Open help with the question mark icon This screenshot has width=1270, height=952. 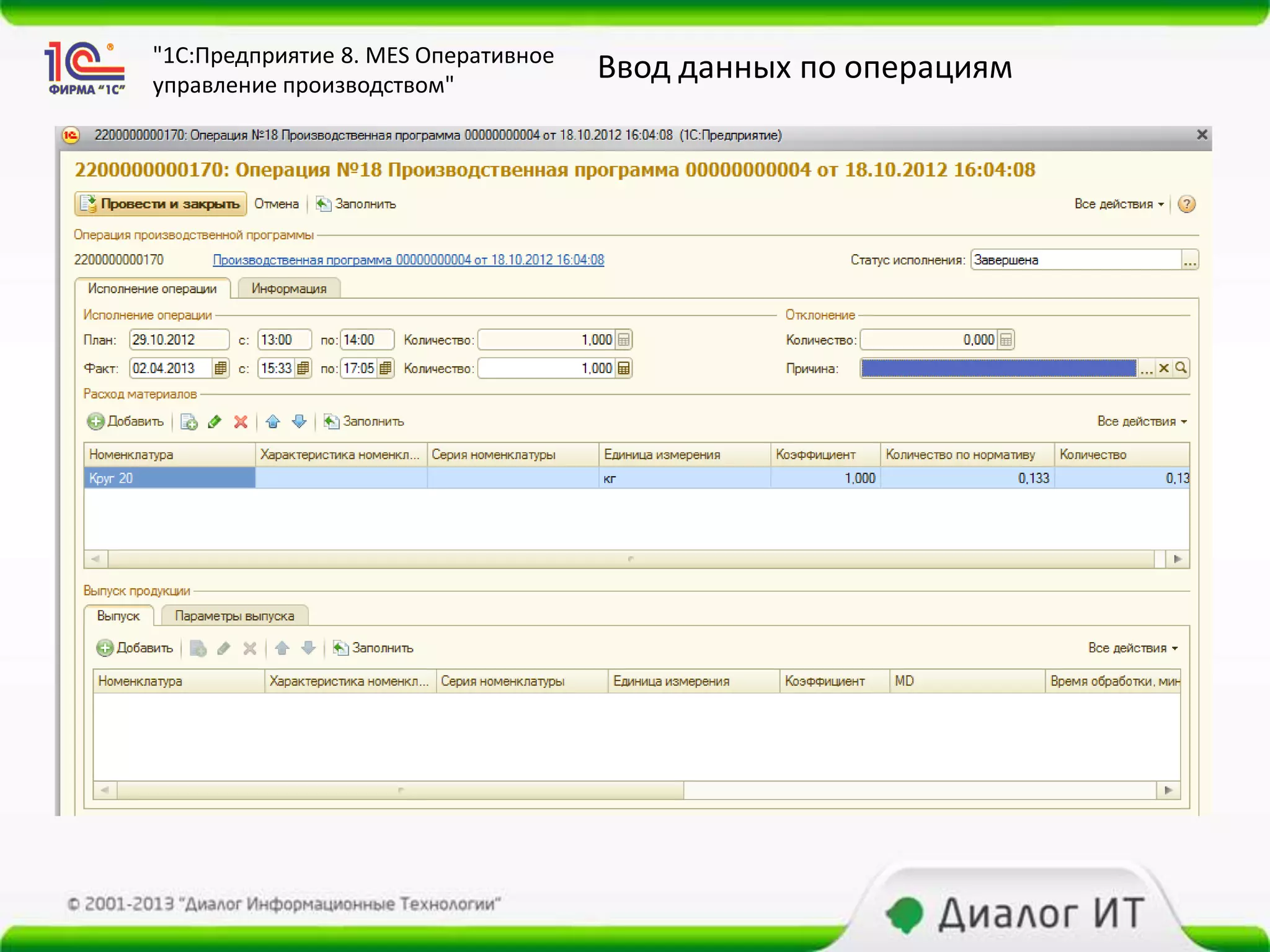tap(1186, 204)
